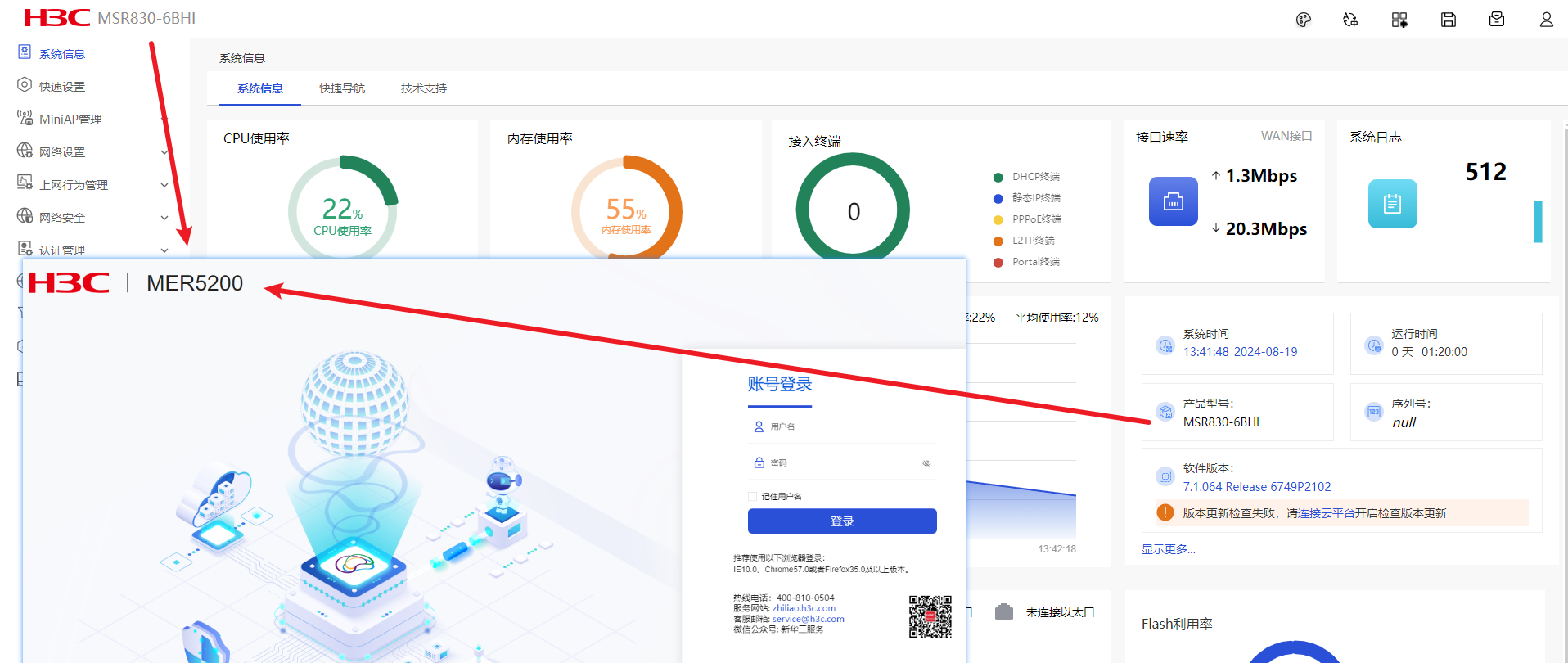Switch to the 快捷导航 tab

[x=342, y=88]
